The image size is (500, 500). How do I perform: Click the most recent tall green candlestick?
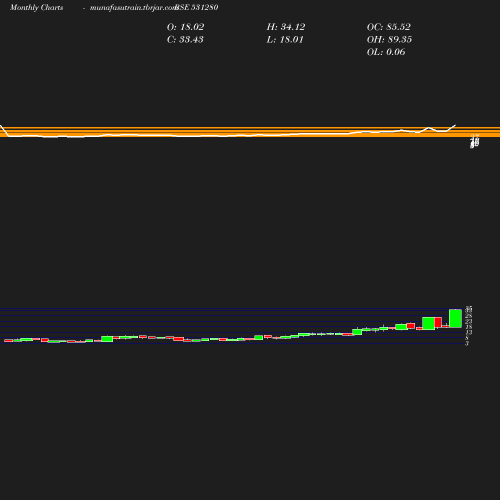click(455, 318)
